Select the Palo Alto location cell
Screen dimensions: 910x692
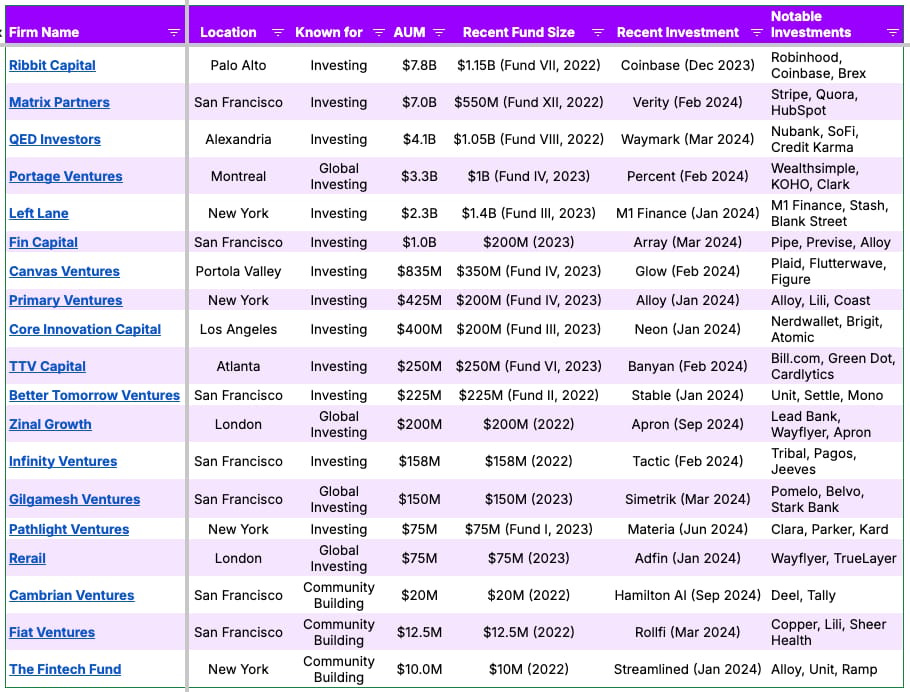(x=239, y=65)
